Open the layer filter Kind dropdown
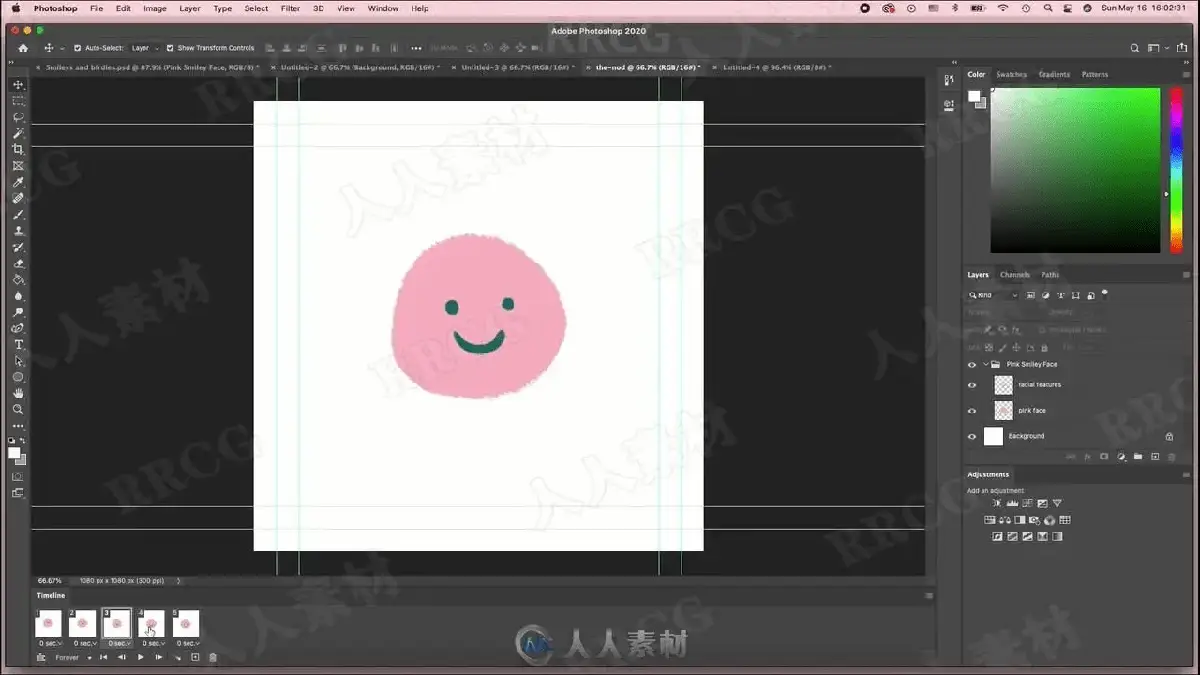1200x675 pixels. pos(993,296)
